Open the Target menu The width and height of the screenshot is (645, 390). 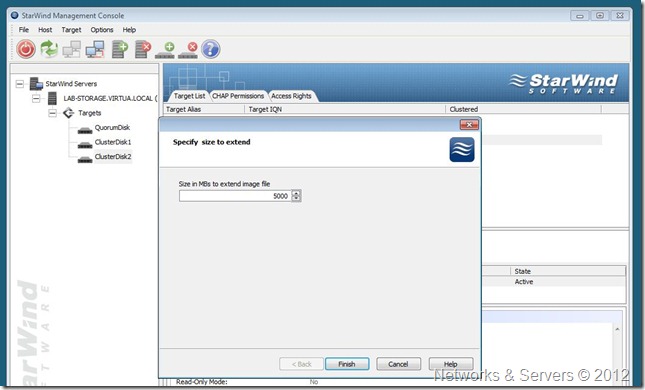(x=71, y=30)
